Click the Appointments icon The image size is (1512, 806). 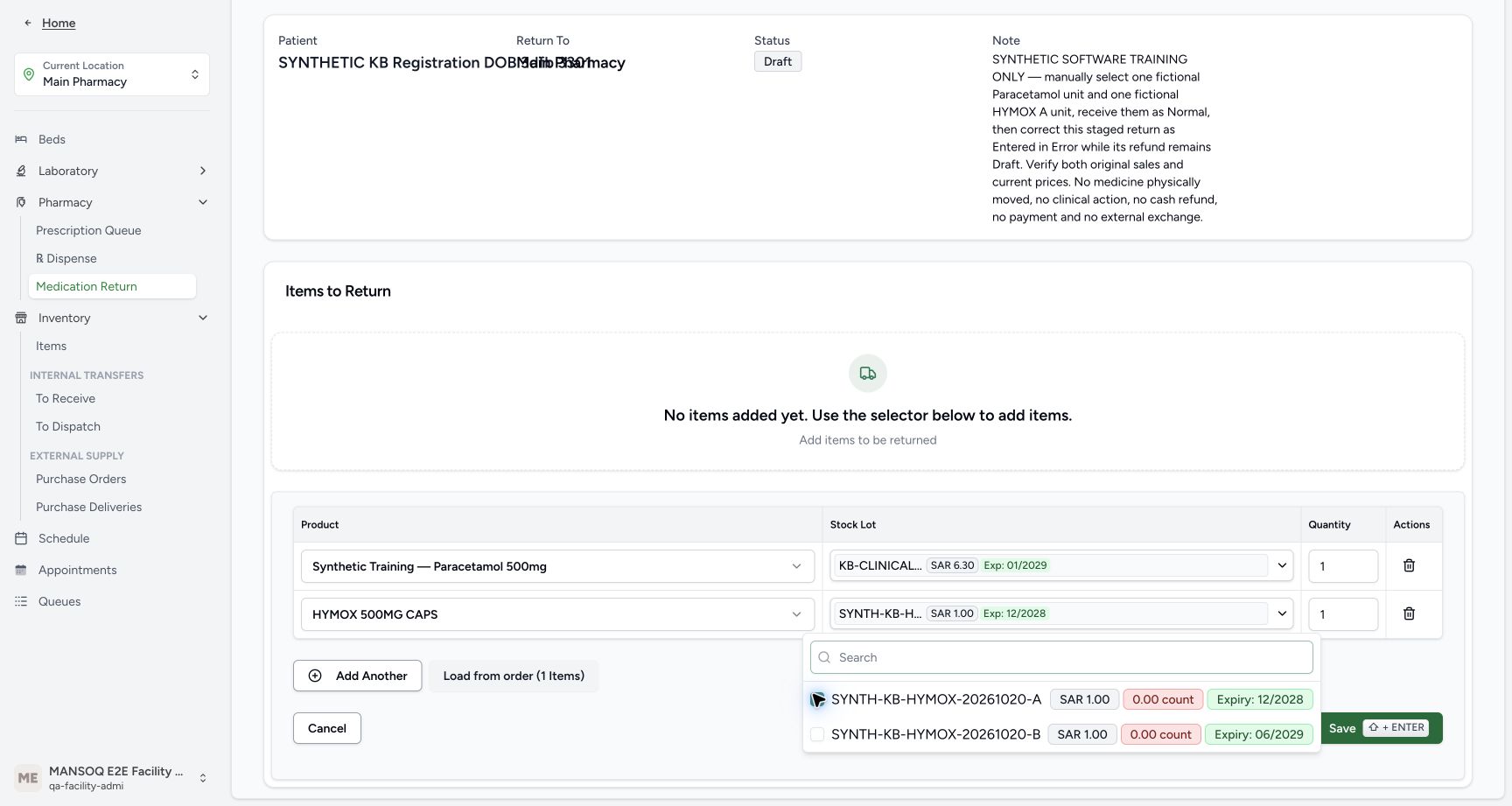(x=21, y=570)
